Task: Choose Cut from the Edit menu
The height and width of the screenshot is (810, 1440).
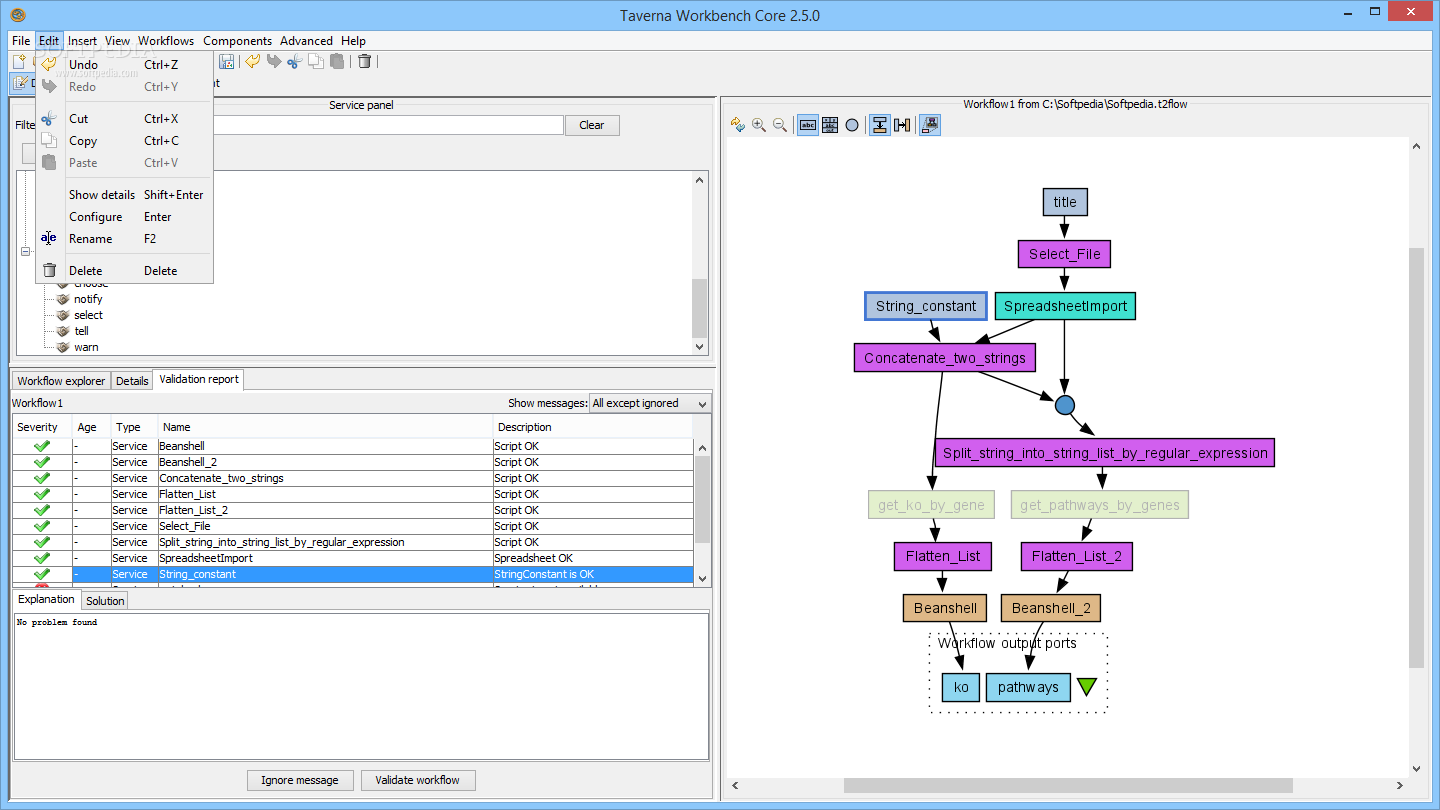Action: [x=124, y=118]
